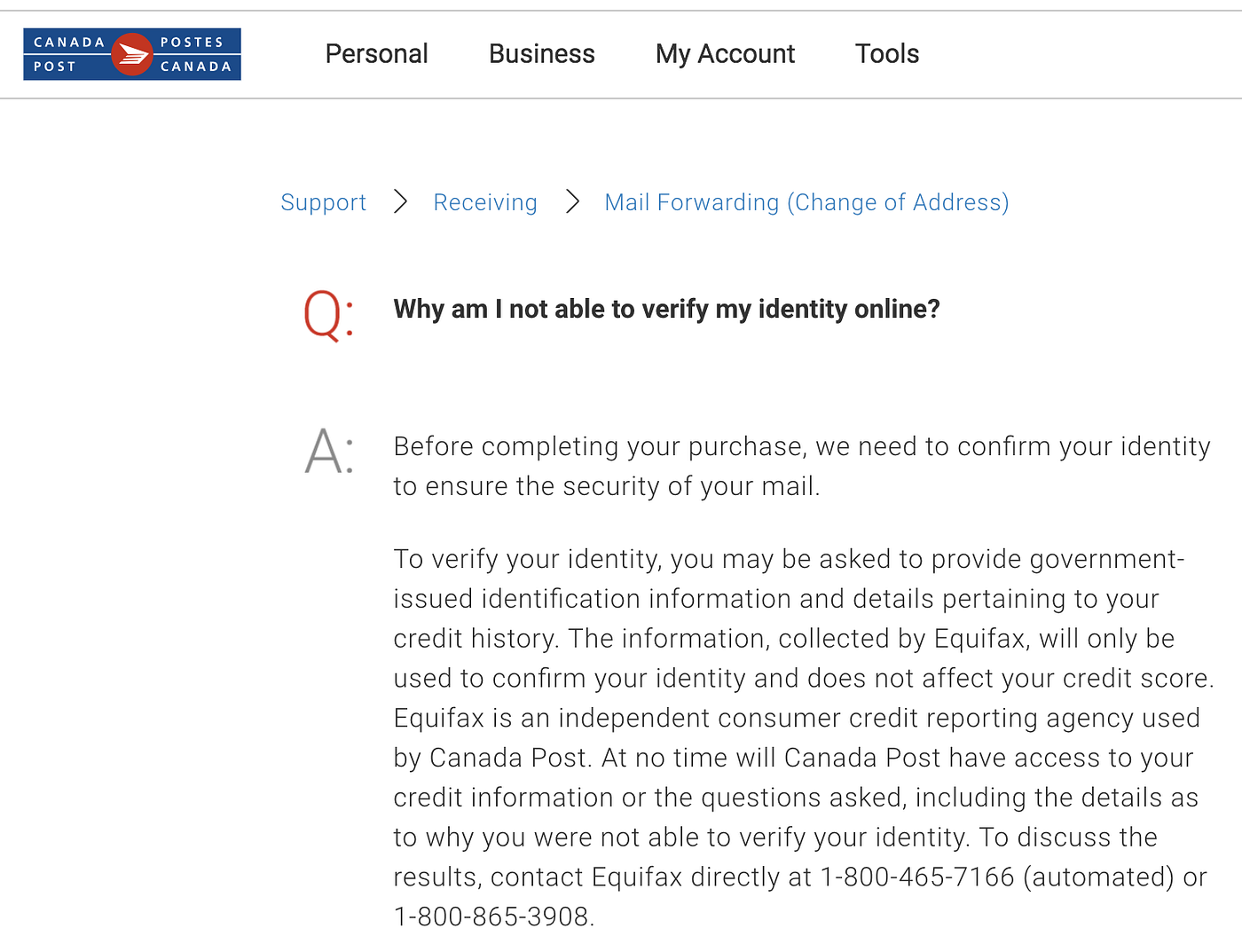
Task: Navigate to the Receiving breadcrumb link
Action: [x=485, y=202]
